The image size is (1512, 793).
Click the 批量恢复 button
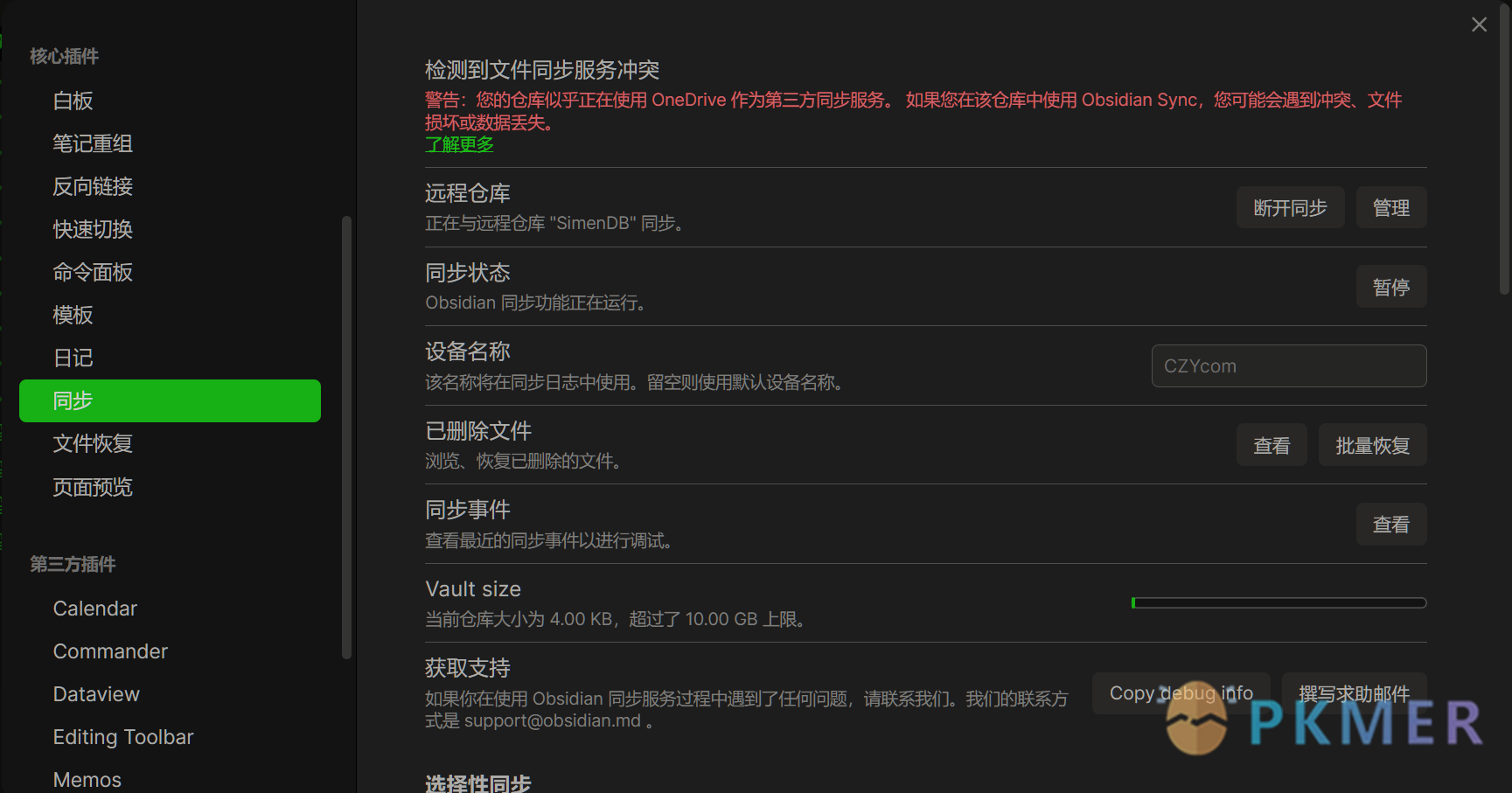[1373, 445]
